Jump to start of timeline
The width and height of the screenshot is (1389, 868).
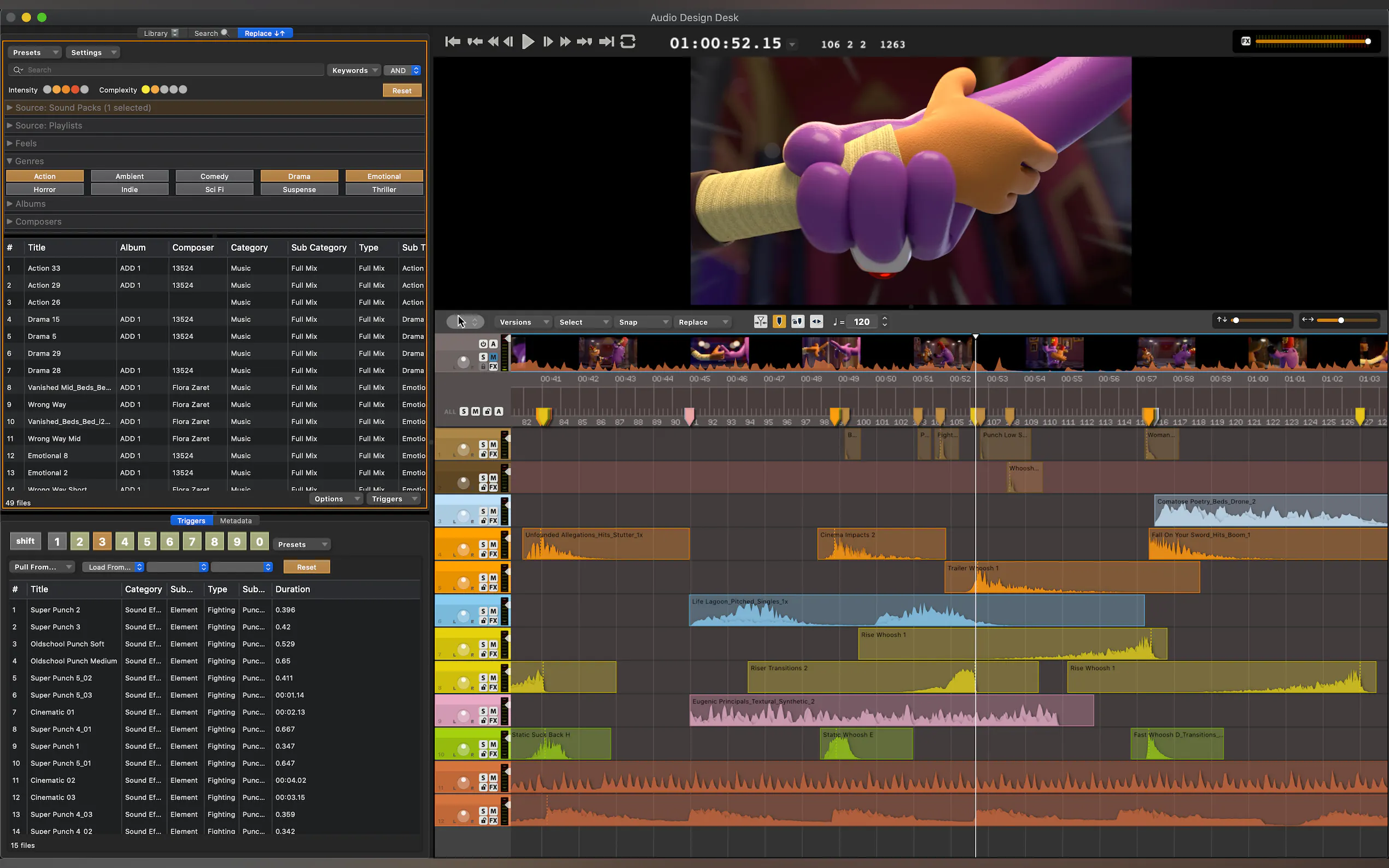[452, 42]
